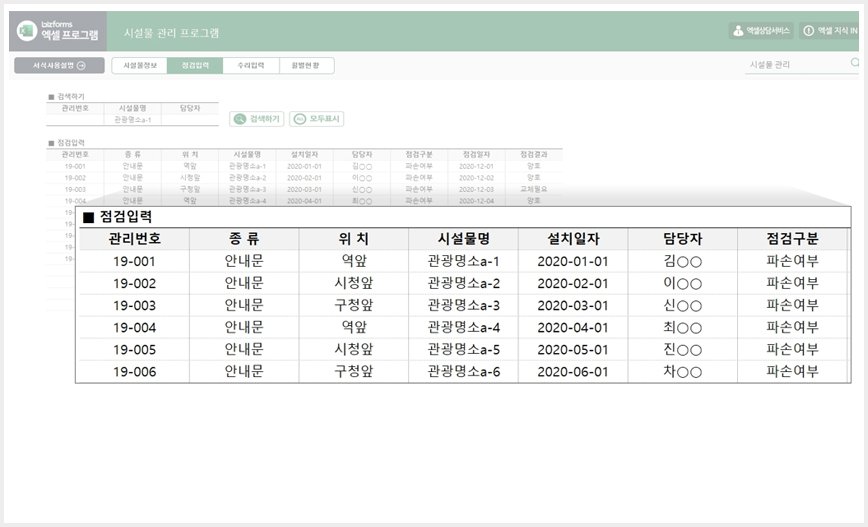
Task: Click the 19-006 cell in magnified table
Action: [135, 372]
